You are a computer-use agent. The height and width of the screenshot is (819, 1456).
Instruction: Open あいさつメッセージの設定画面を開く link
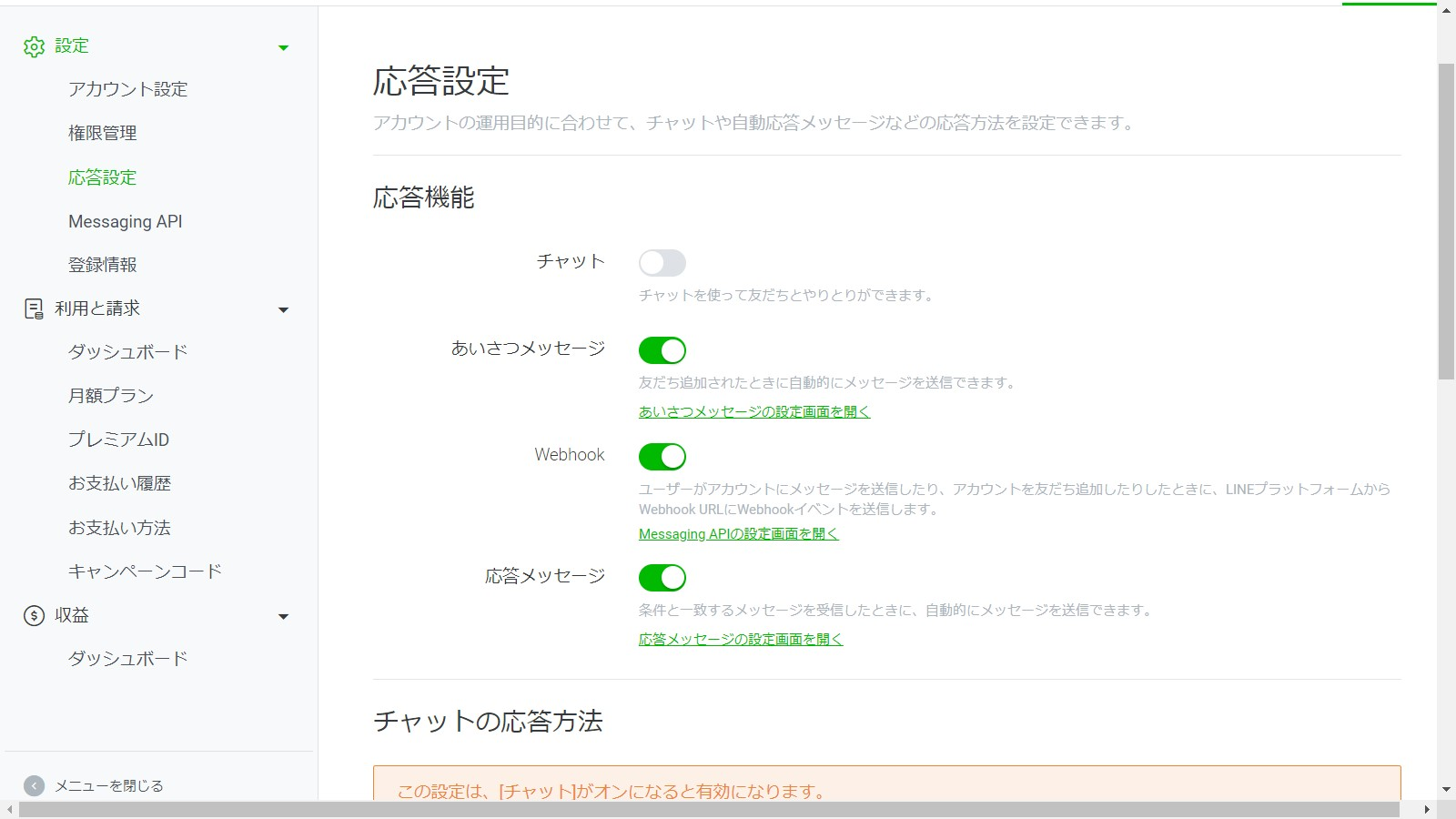[x=753, y=412]
